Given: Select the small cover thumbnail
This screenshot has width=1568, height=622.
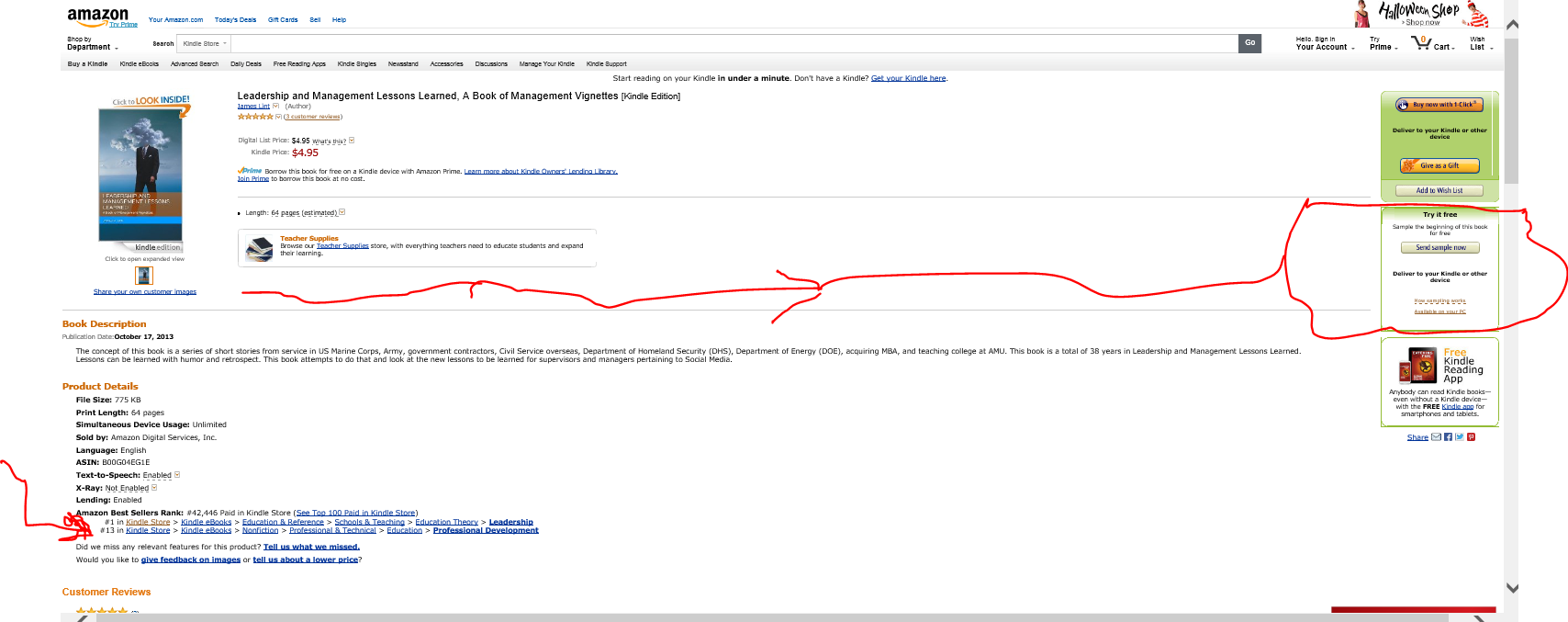Looking at the screenshot, I should point(144,276).
